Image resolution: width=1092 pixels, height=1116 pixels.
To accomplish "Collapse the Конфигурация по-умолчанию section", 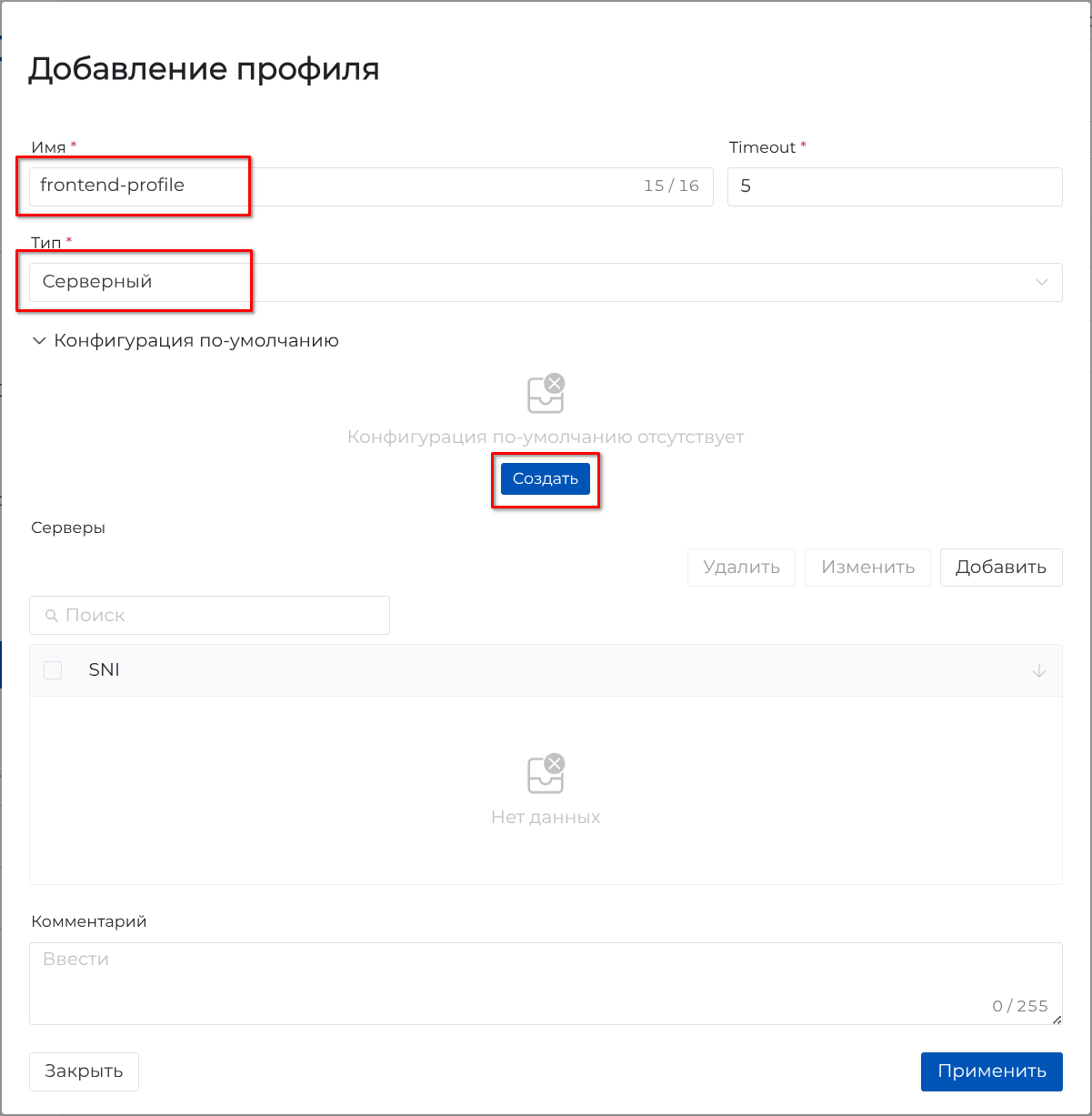I will click(x=39, y=341).
